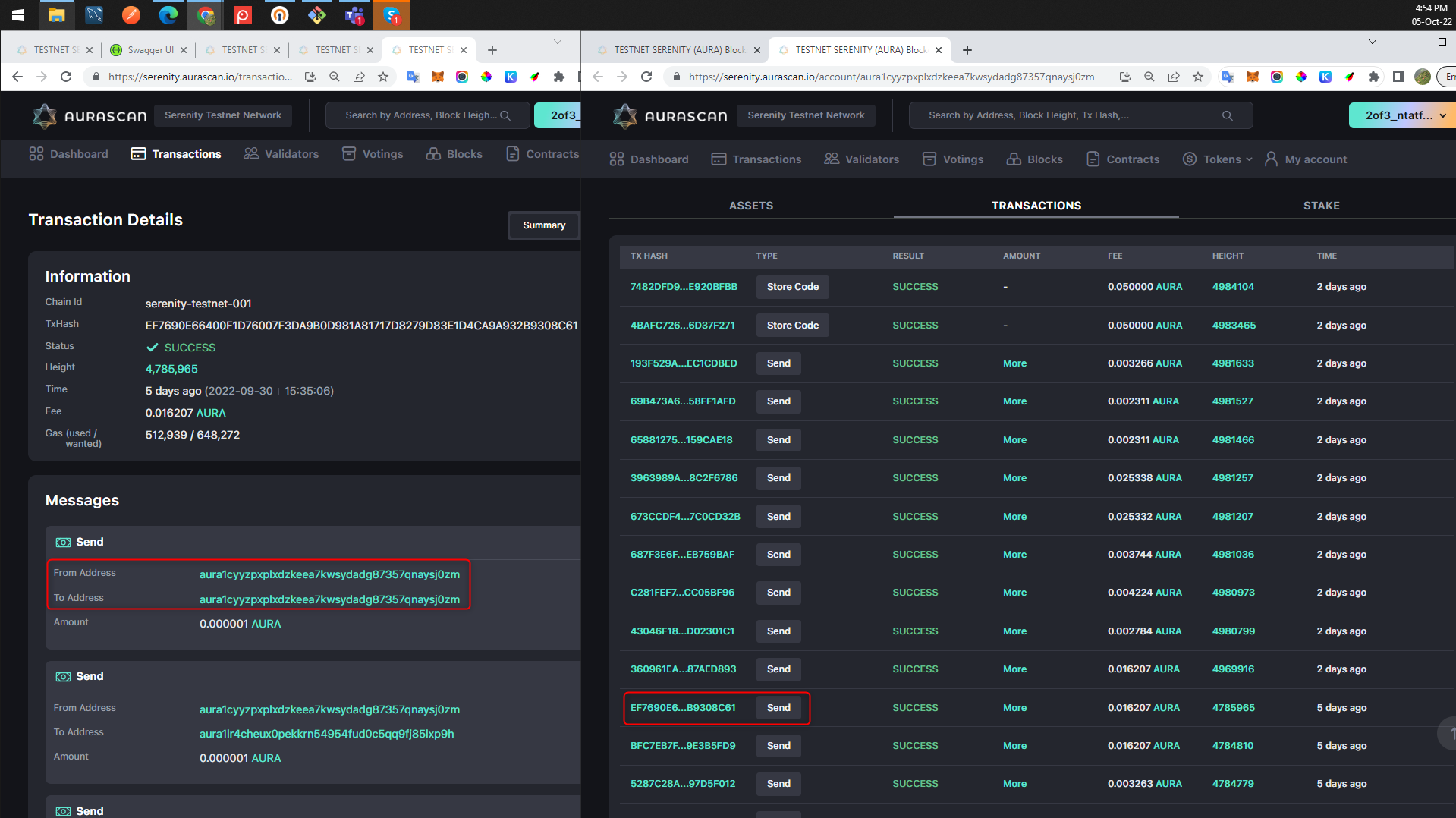Open Microsoft Edge from taskbar
Viewport: 1456px width, 818px height.
point(168,14)
